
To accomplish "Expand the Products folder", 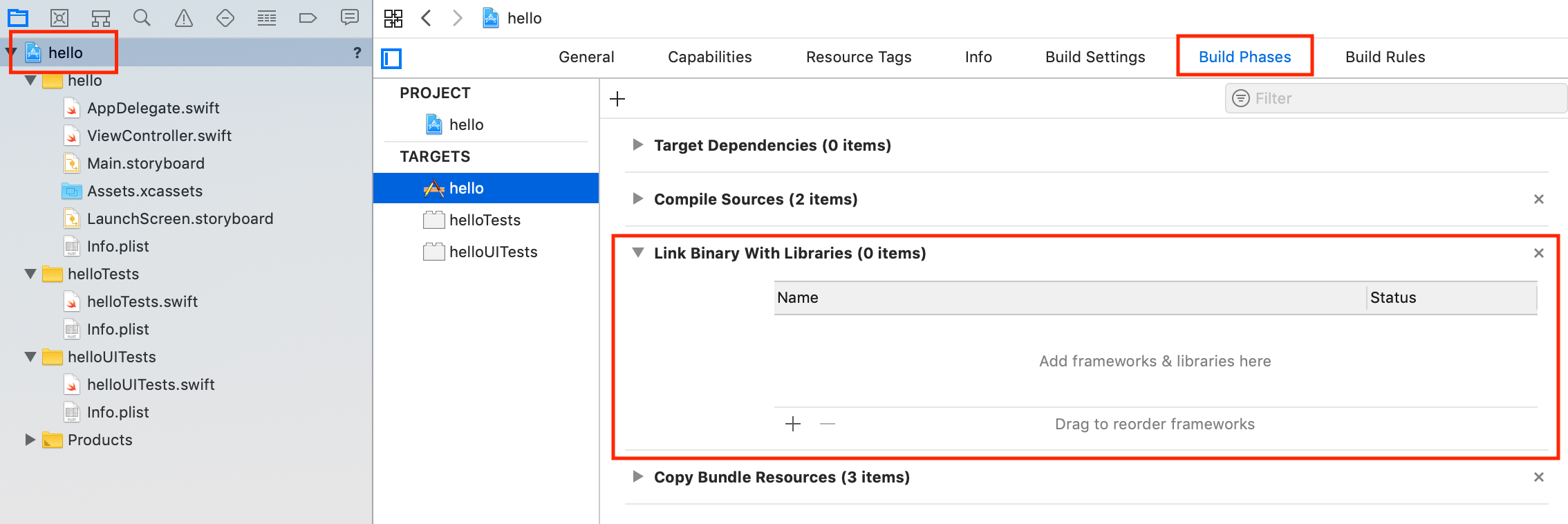I will click(x=30, y=440).
